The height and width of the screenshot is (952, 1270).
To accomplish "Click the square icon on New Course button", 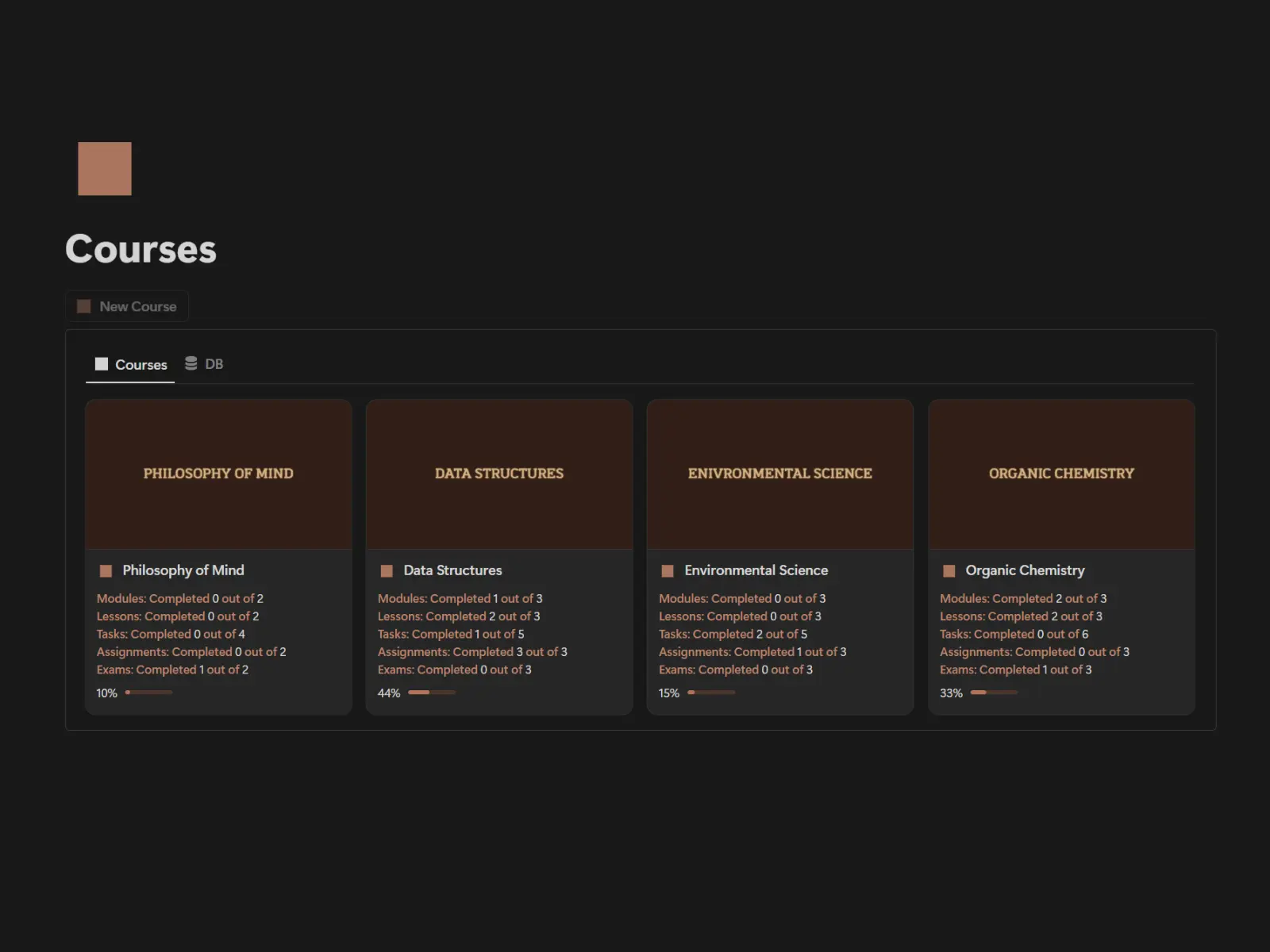I will pos(83,306).
